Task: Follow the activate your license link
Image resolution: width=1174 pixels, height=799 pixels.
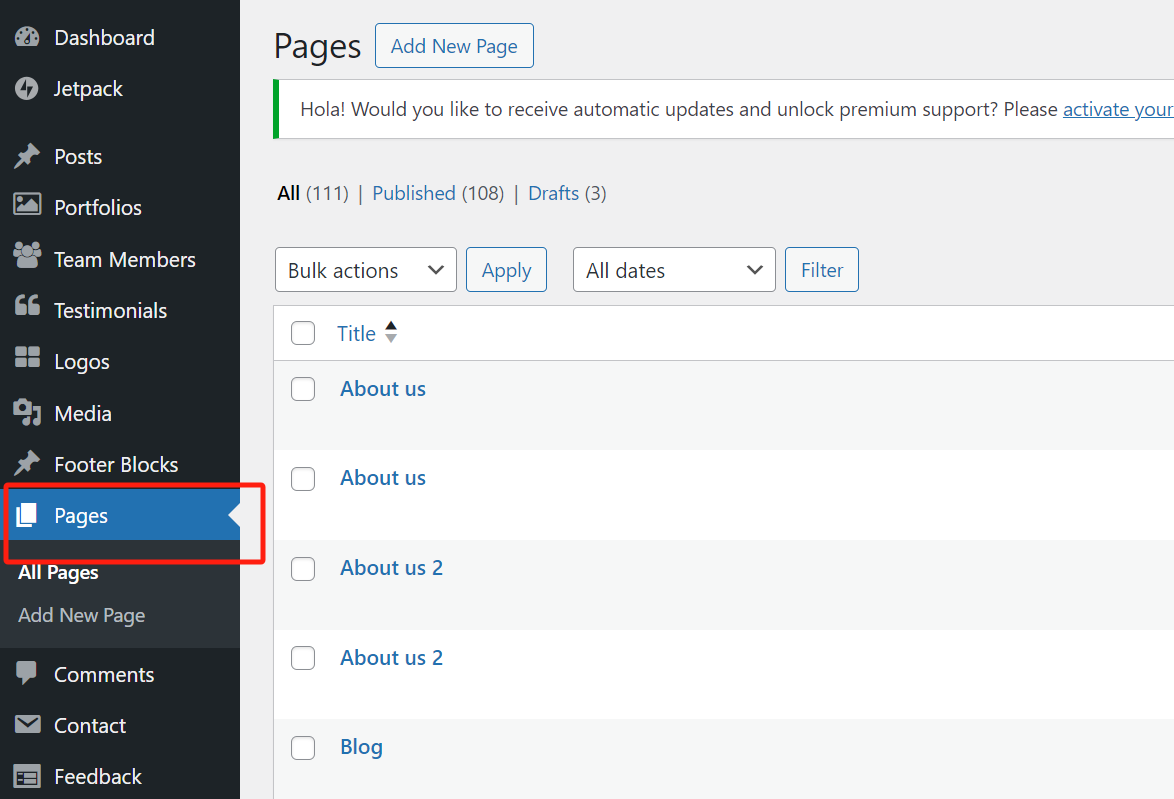Action: [1117, 109]
